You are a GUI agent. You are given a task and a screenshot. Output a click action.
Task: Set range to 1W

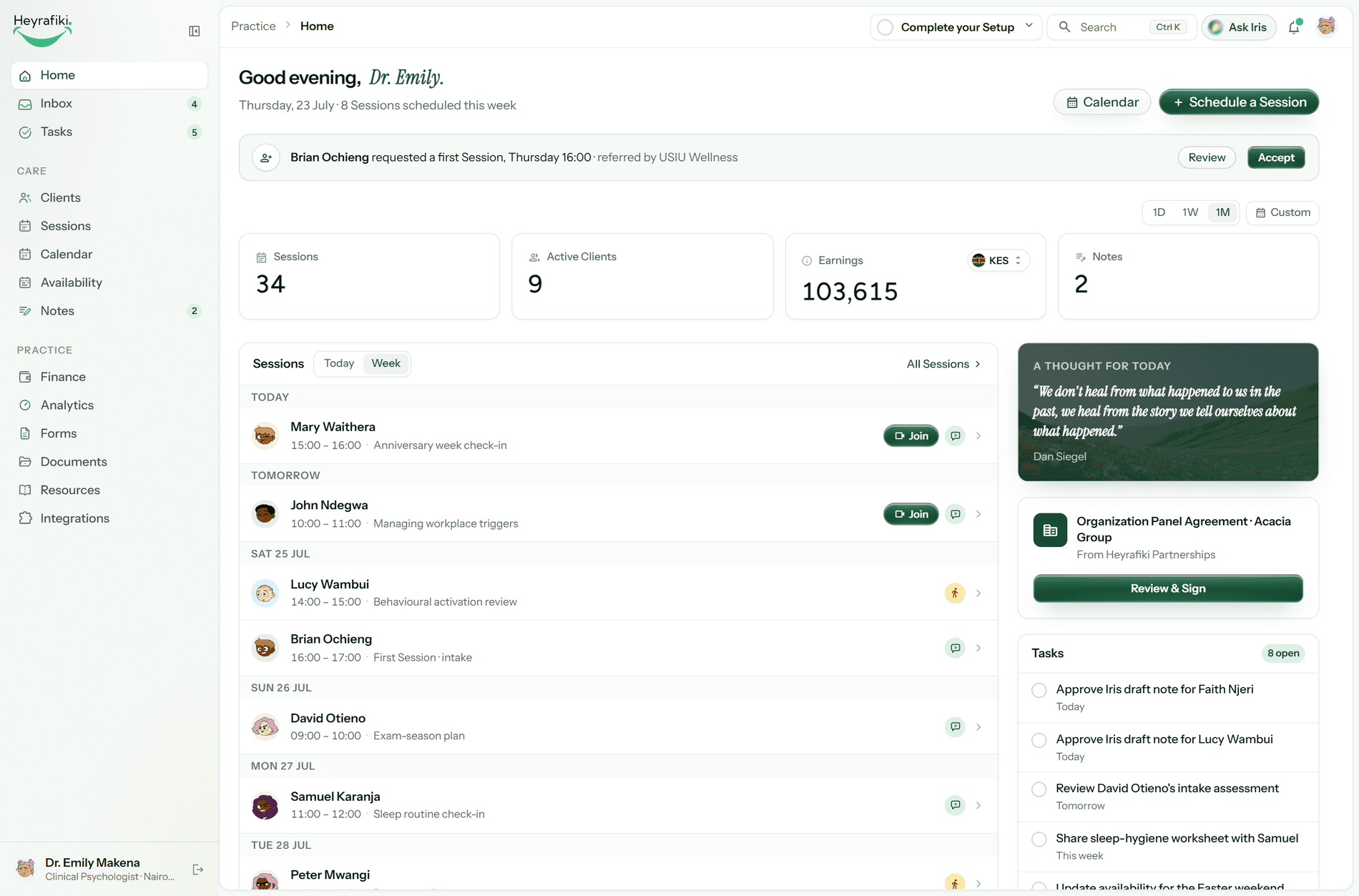tap(1190, 212)
